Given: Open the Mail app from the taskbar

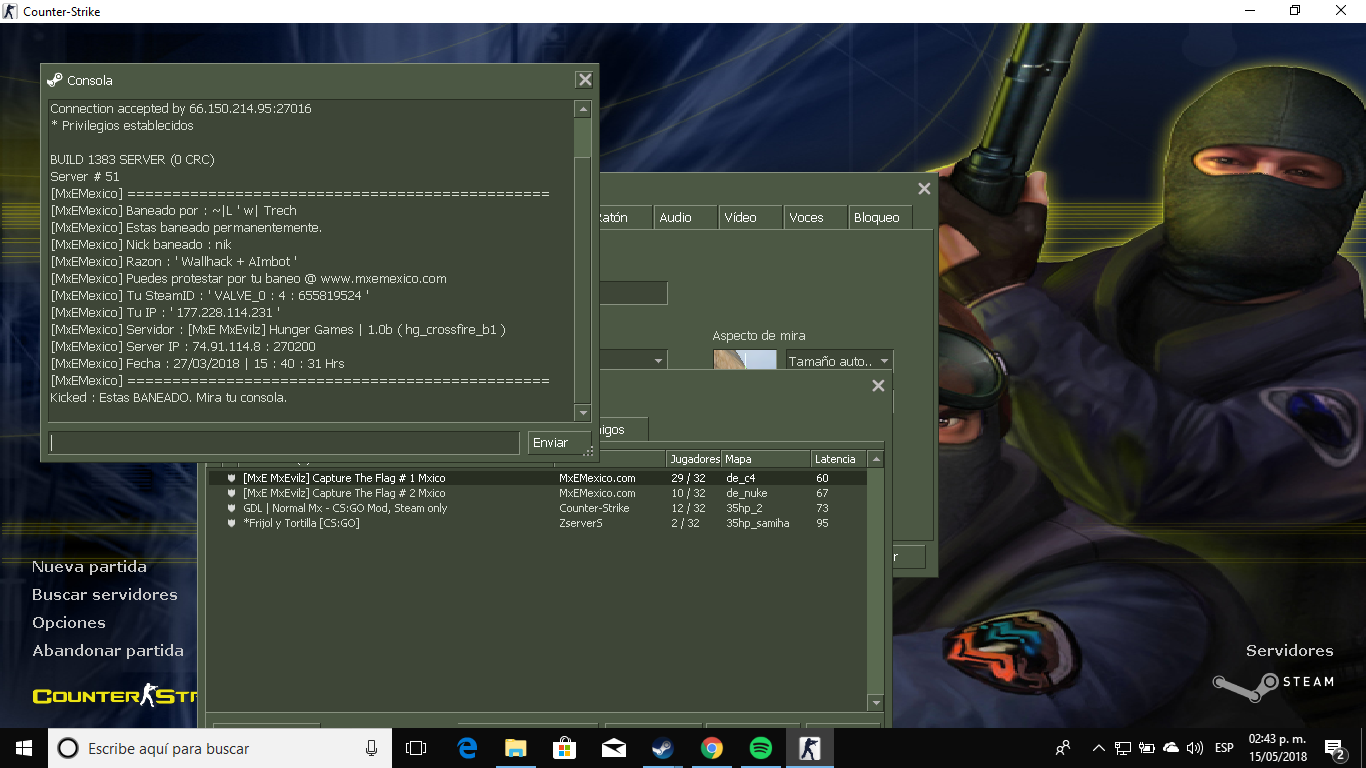Looking at the screenshot, I should point(614,748).
